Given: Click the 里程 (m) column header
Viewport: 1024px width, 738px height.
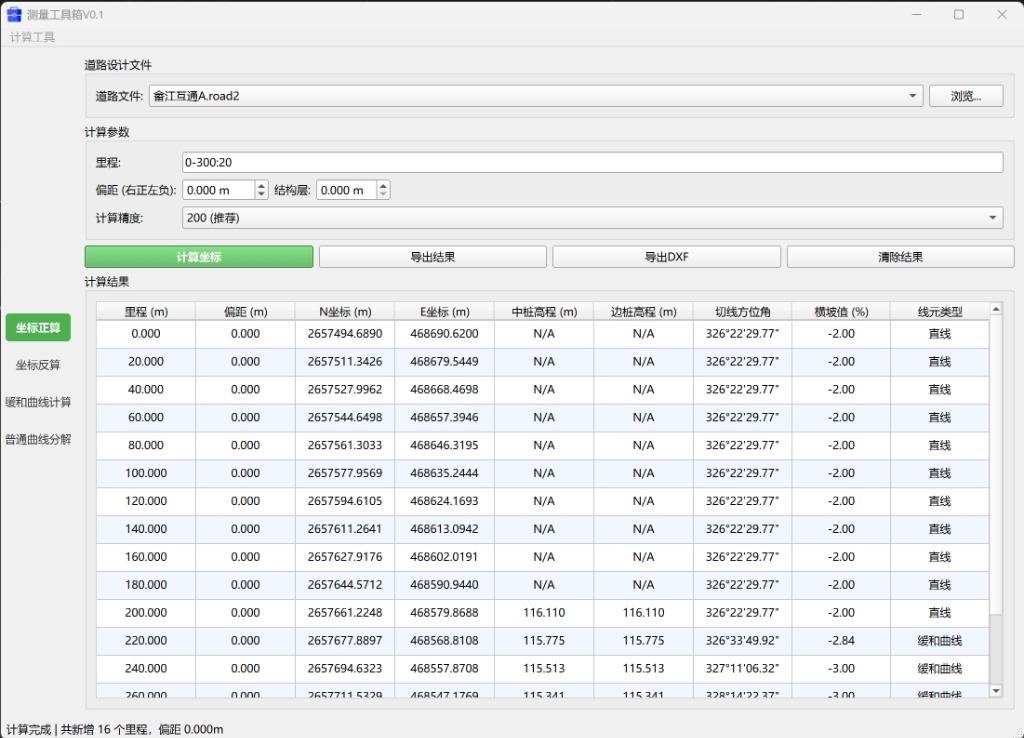Looking at the screenshot, I should coord(146,312).
